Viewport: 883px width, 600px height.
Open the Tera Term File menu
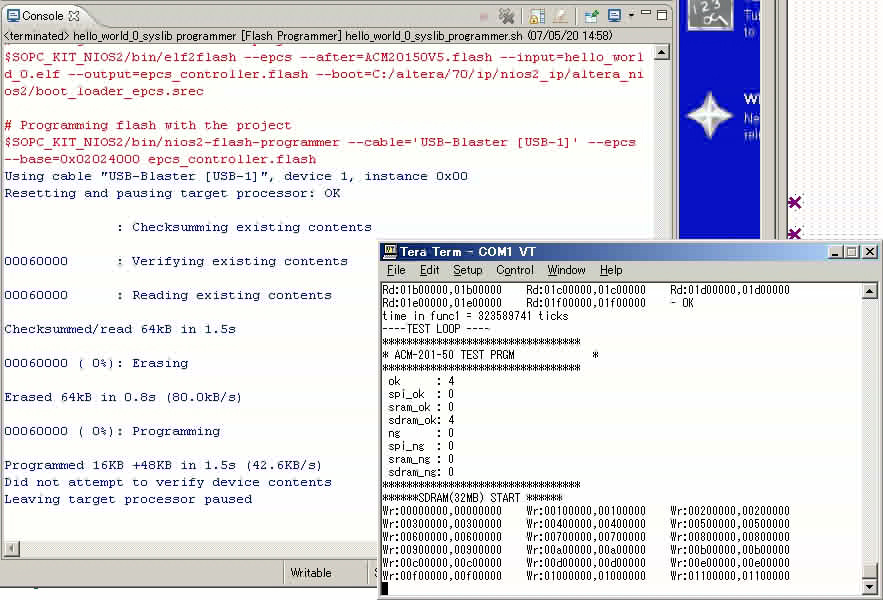click(x=396, y=270)
